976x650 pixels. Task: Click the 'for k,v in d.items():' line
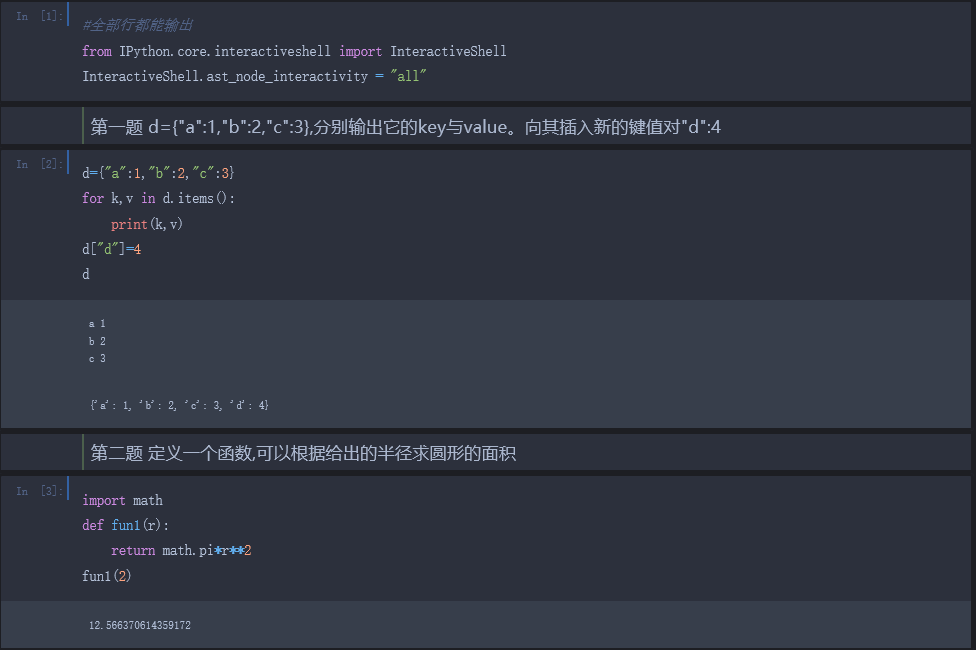click(158, 198)
